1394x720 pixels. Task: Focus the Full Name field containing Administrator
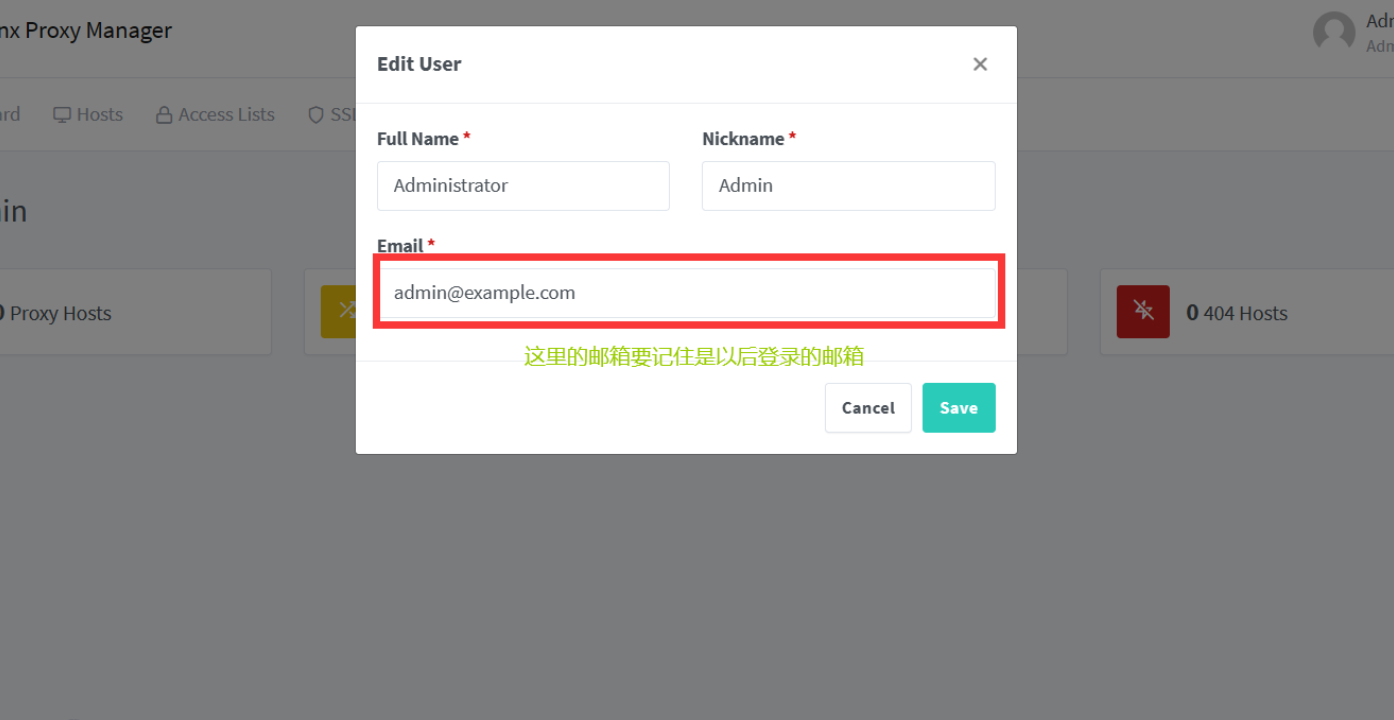coord(523,186)
